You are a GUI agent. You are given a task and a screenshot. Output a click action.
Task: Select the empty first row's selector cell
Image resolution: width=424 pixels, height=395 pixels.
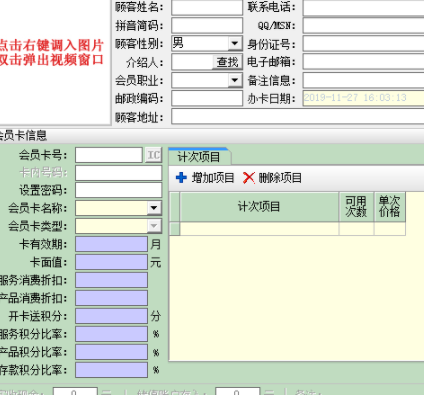[175, 229]
